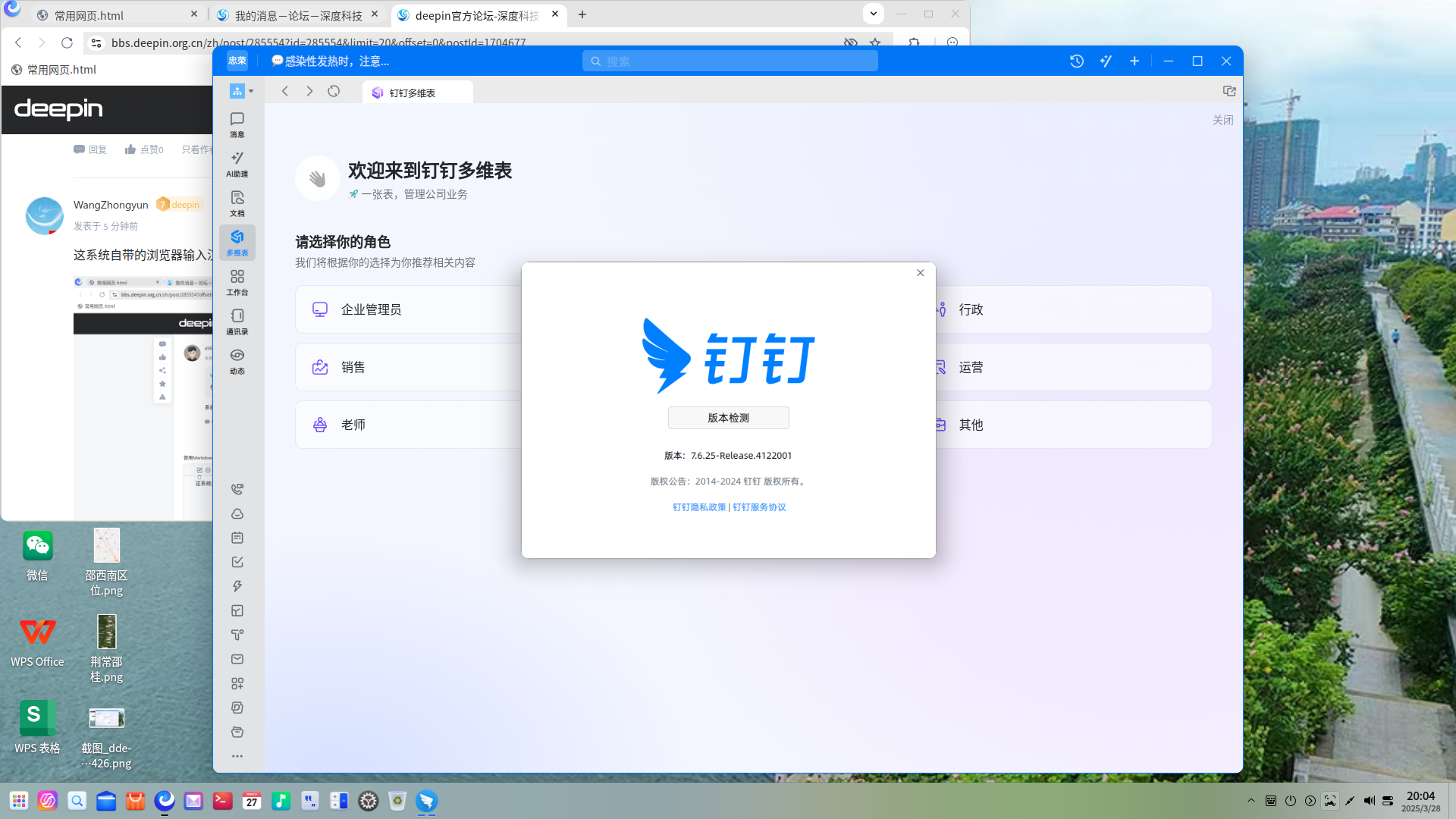Open the Messages (消息) sidebar icon
Viewport: 1456px width, 819px height.
coord(237,124)
